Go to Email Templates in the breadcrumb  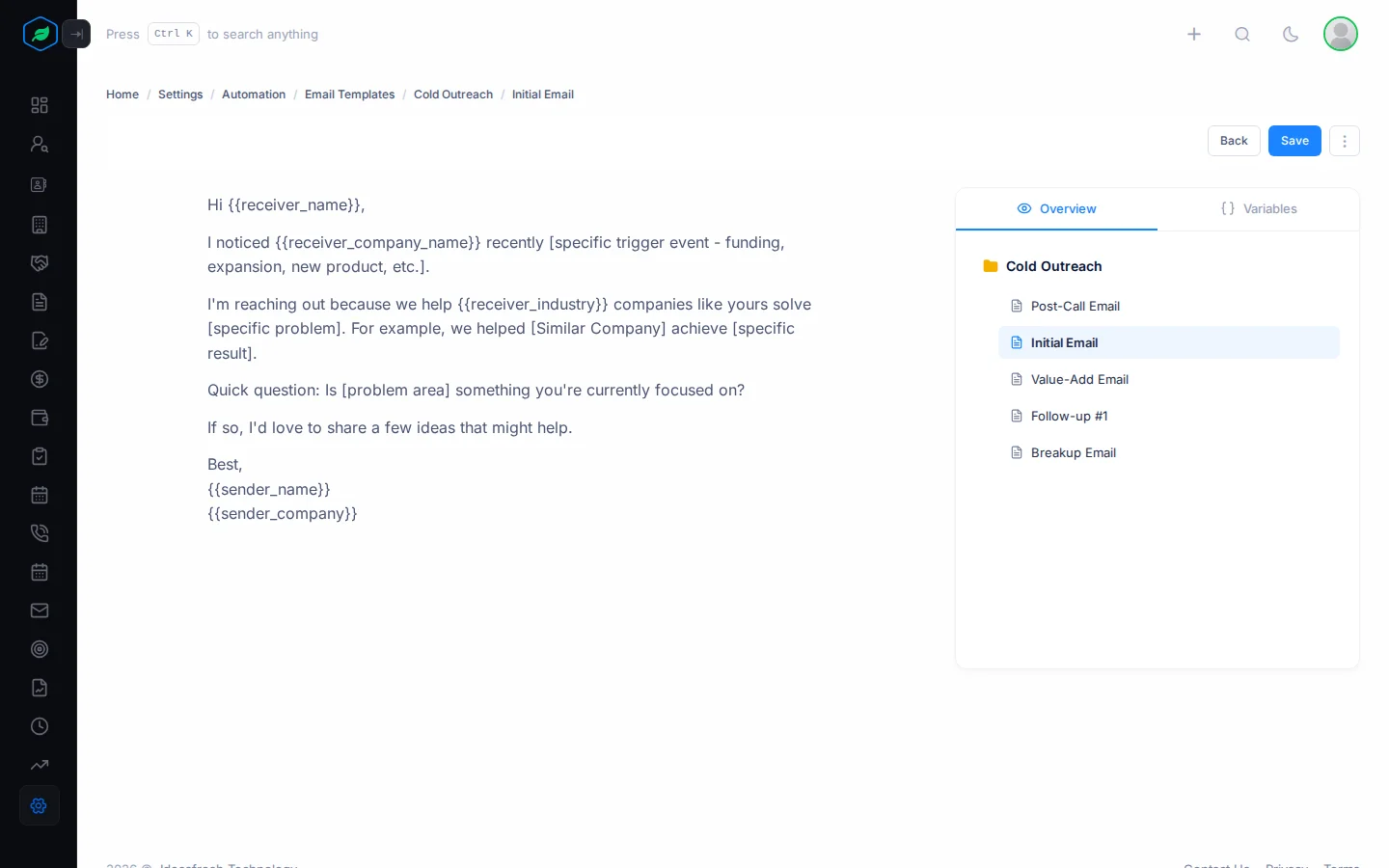tap(349, 95)
